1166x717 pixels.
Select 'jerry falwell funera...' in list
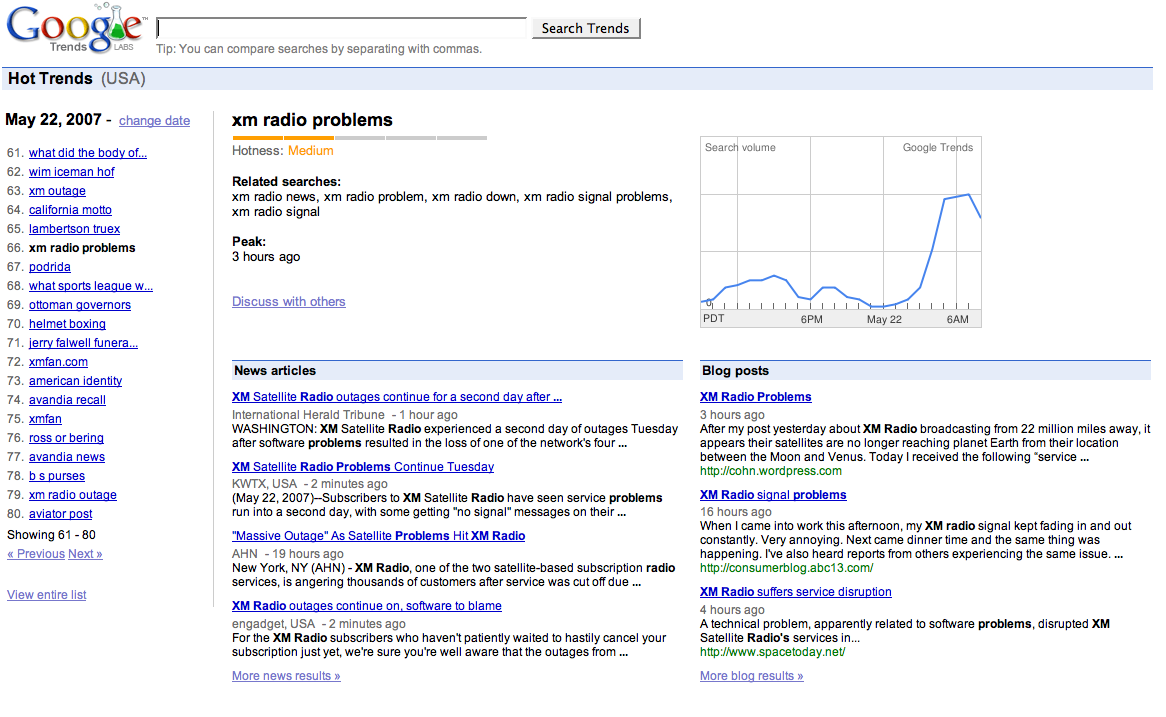(x=83, y=343)
